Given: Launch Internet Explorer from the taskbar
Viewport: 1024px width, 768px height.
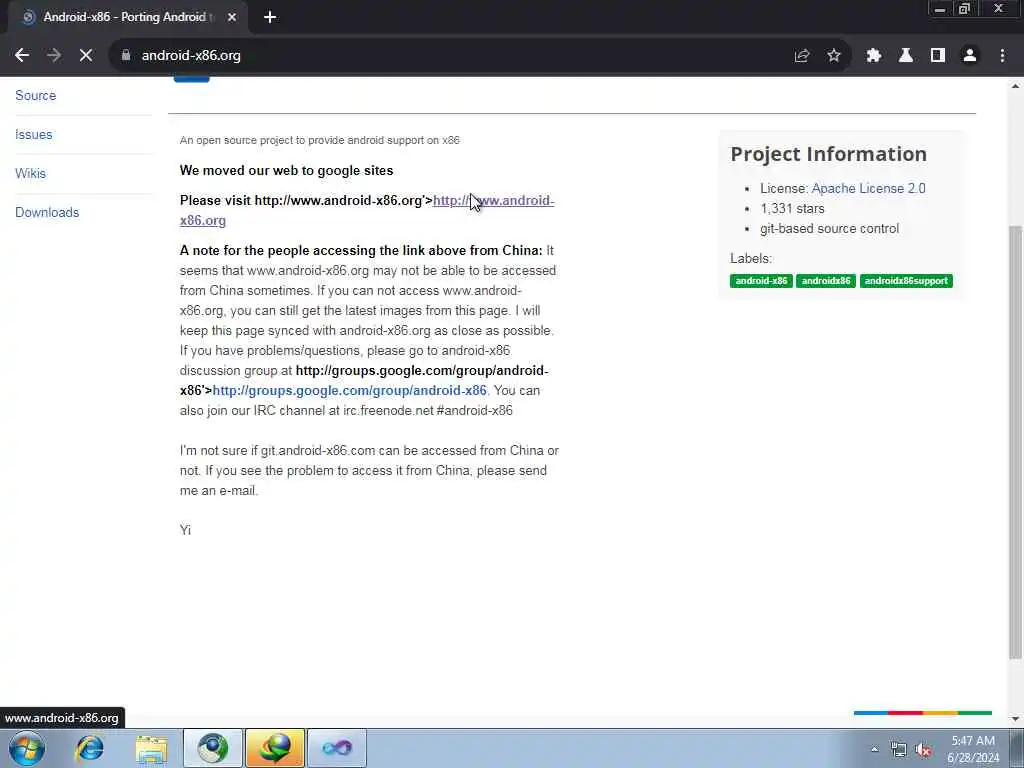Looking at the screenshot, I should point(89,748).
